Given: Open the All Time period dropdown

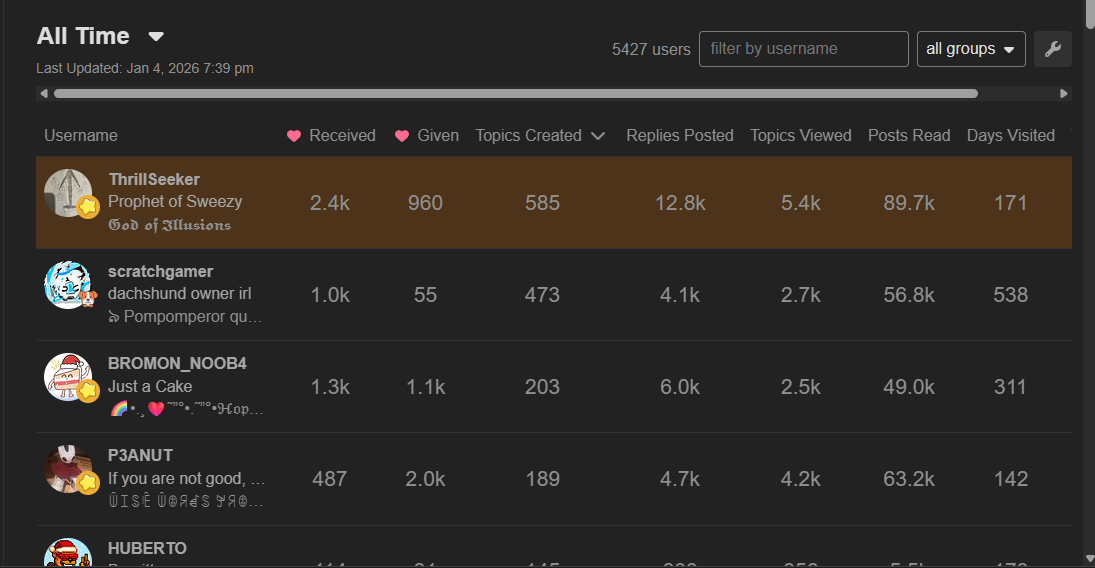Looking at the screenshot, I should point(99,37).
